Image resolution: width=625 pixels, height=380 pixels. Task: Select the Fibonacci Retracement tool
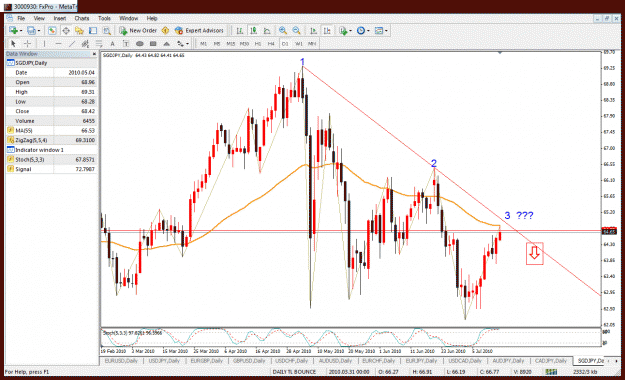(99, 43)
